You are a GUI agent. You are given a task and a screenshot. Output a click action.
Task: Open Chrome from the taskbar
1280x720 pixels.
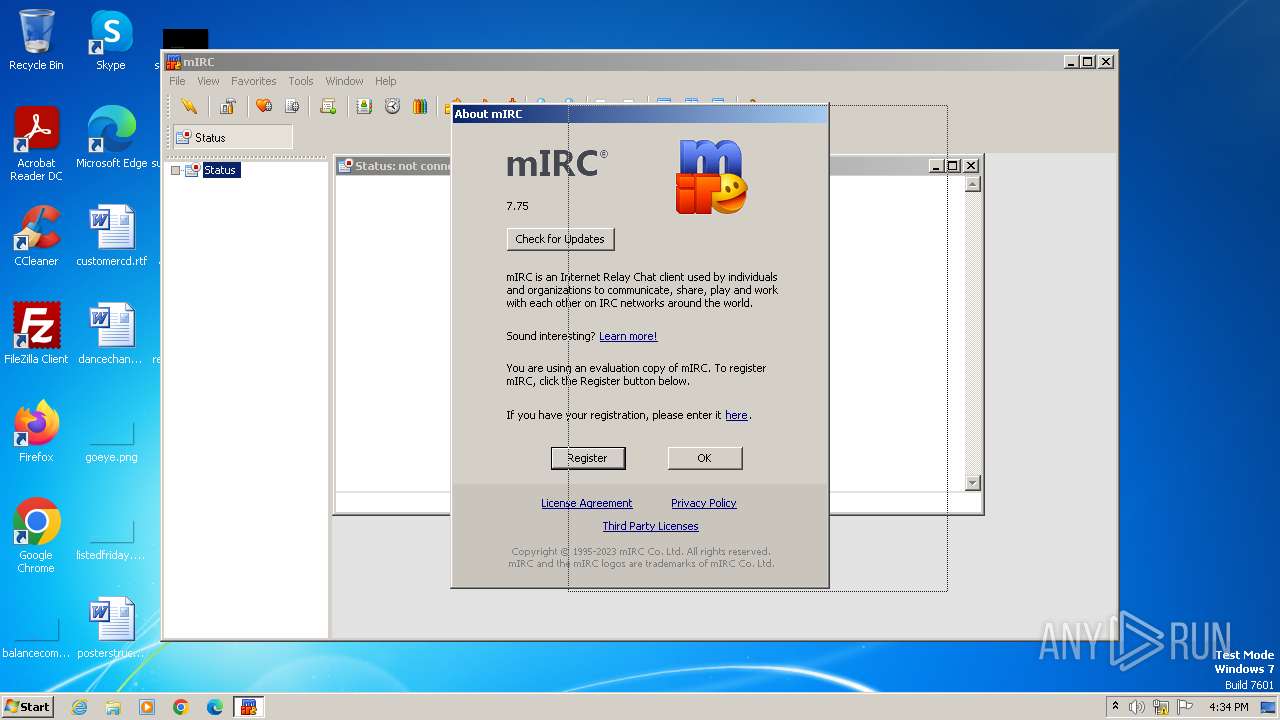coord(181,707)
